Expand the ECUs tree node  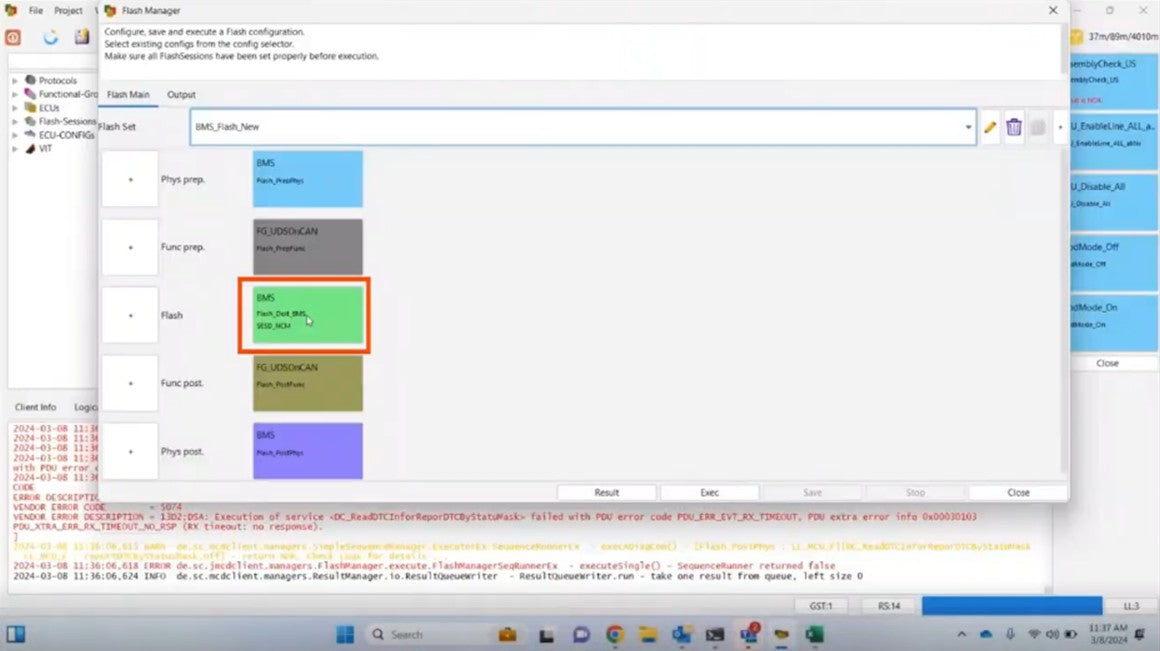tap(15, 107)
